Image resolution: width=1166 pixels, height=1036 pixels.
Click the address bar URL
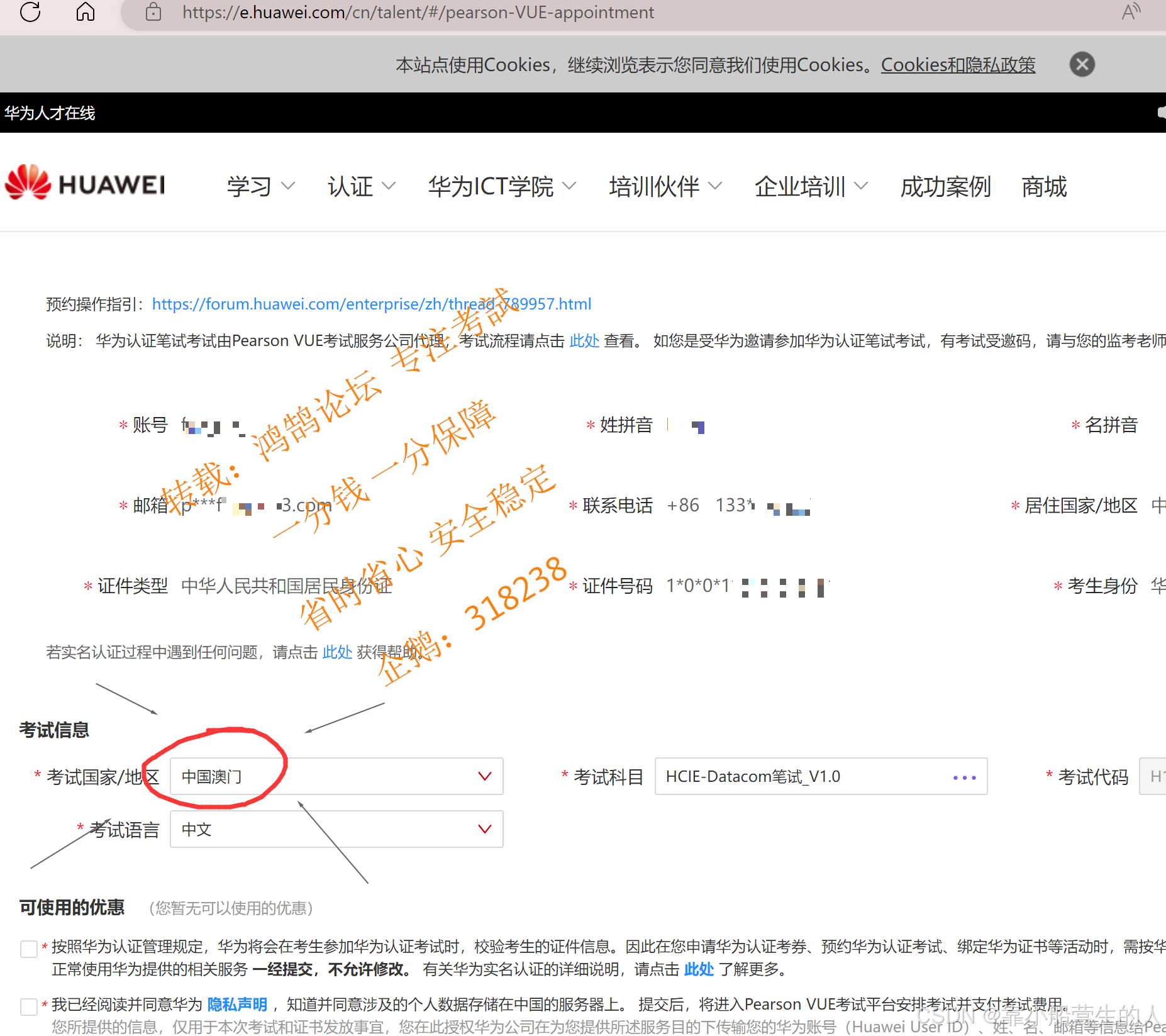[x=418, y=13]
